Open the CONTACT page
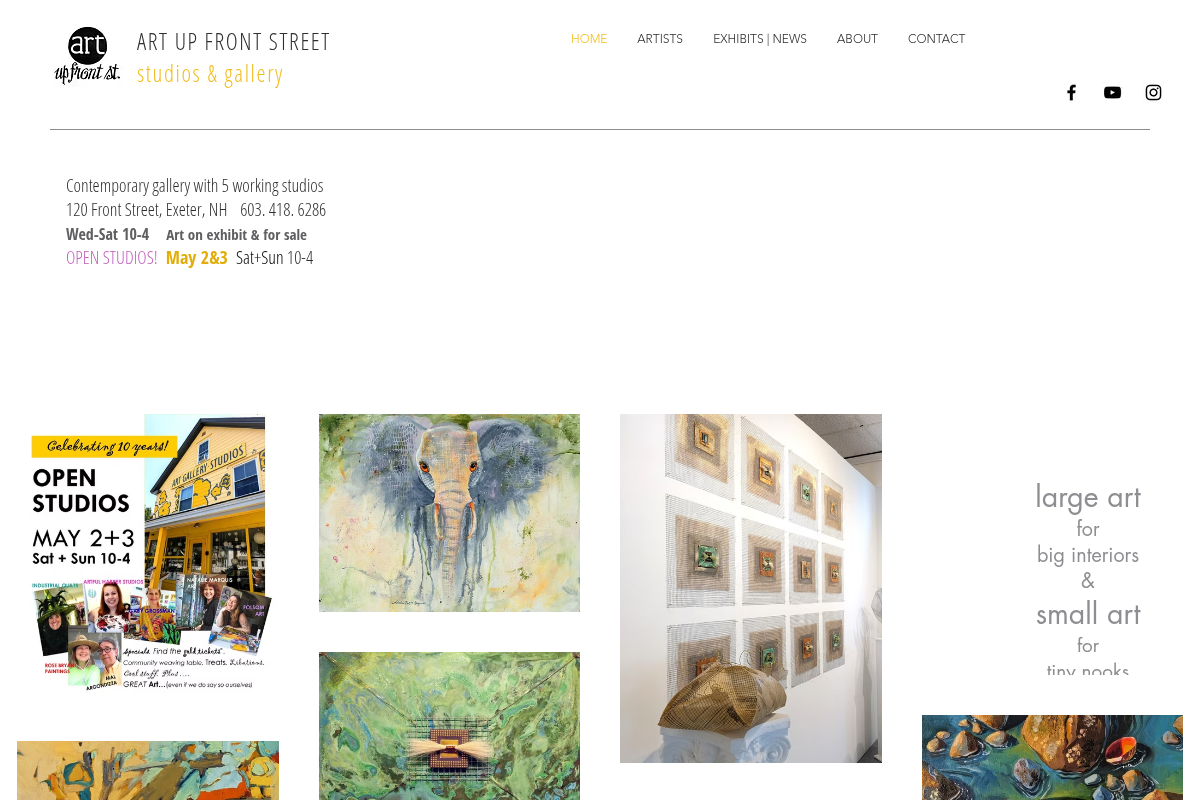This screenshot has height=800, width=1200. (x=936, y=39)
